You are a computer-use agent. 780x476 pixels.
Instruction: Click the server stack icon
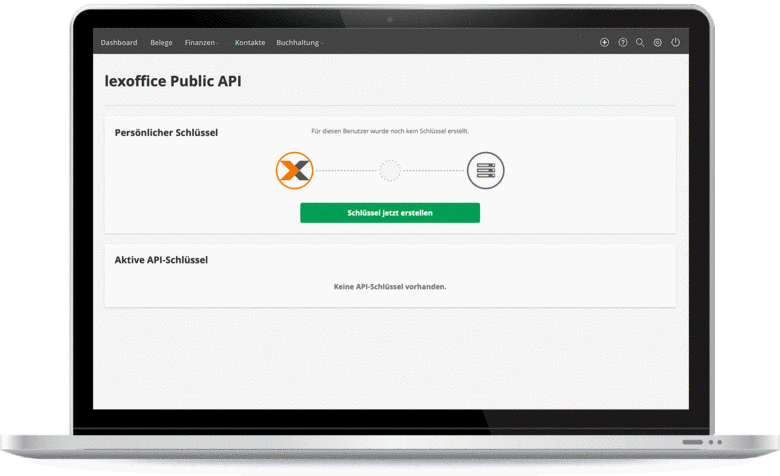[485, 171]
